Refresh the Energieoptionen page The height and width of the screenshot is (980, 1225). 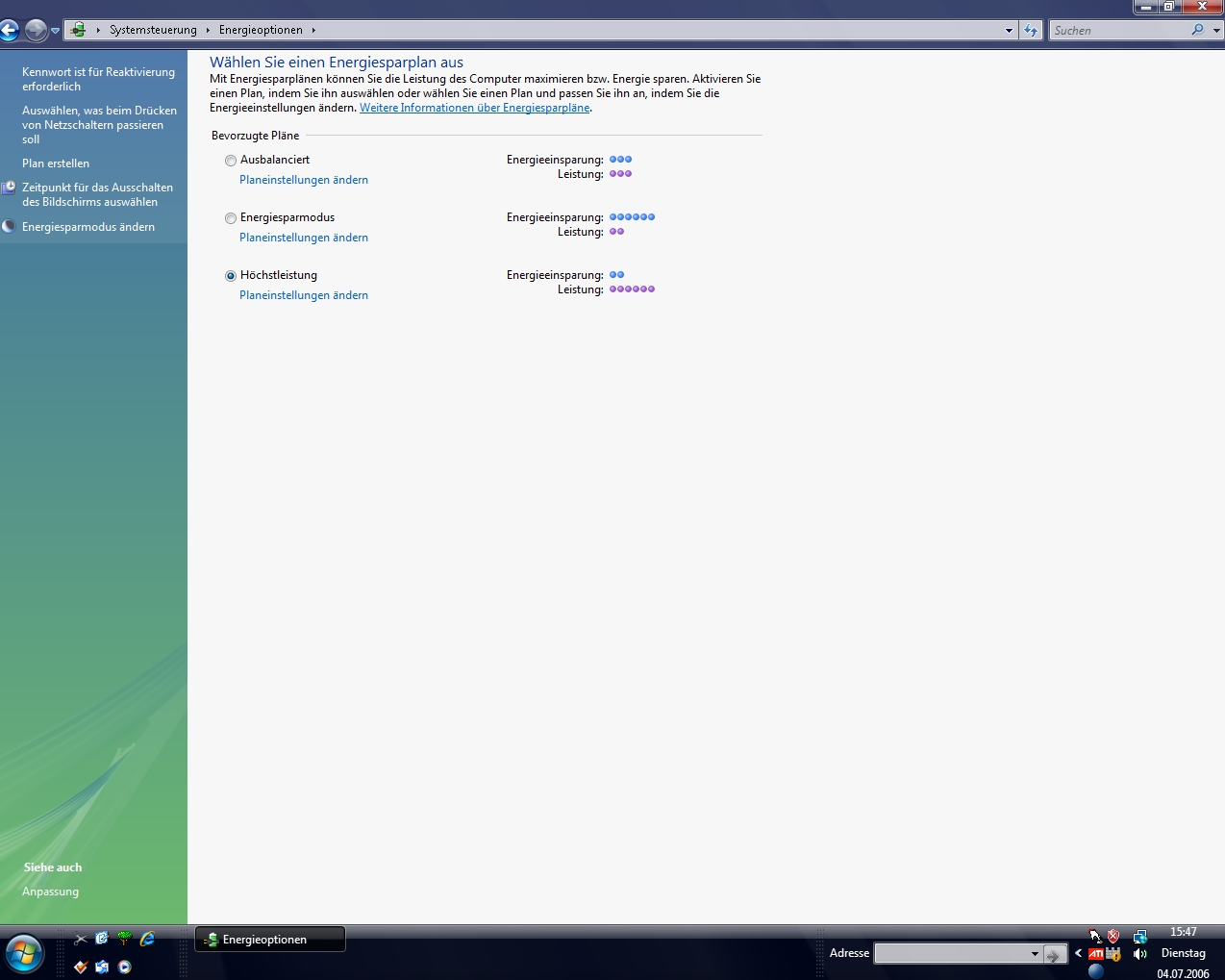1031,31
